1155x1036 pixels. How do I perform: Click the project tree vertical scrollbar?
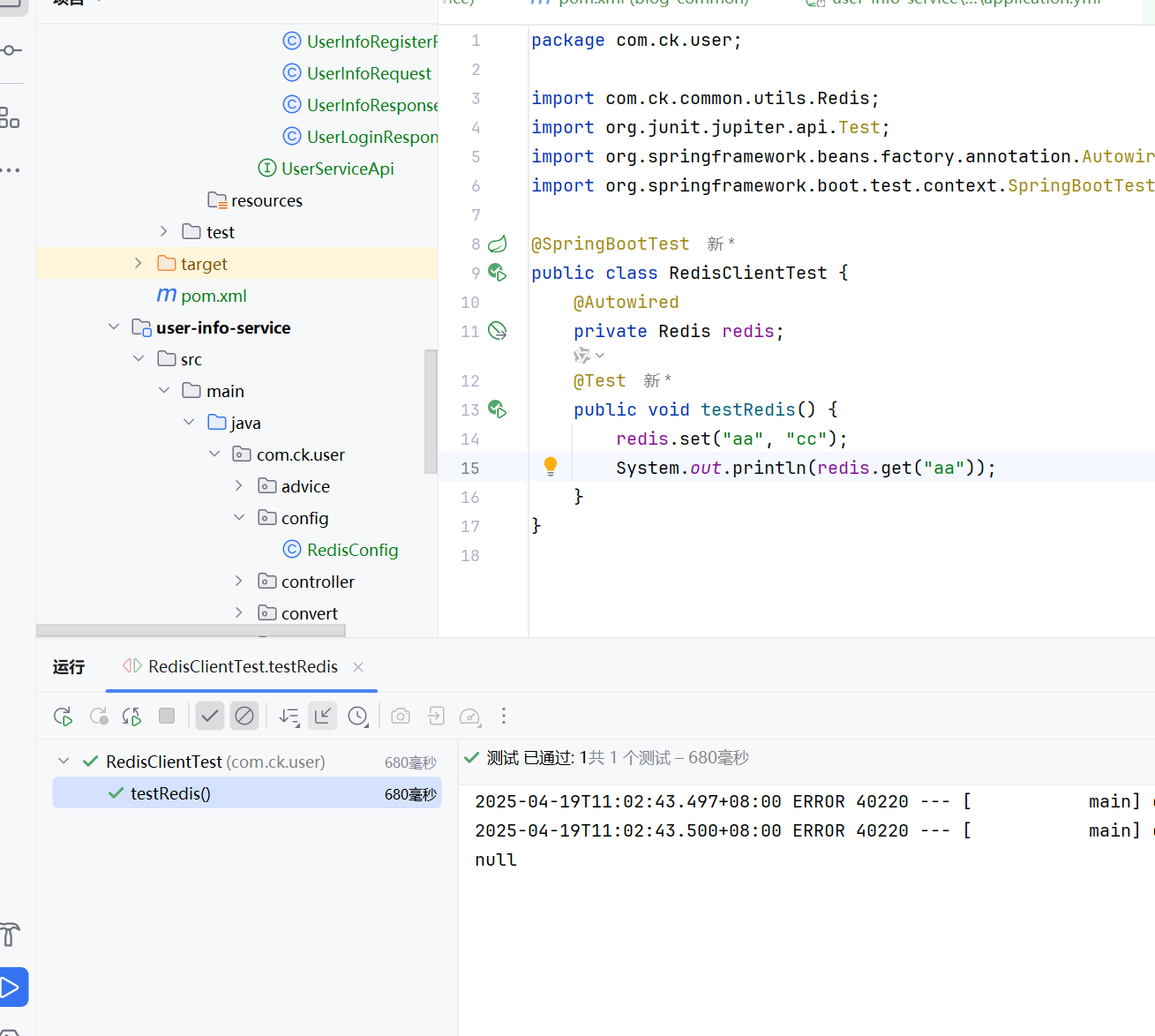tap(431, 411)
